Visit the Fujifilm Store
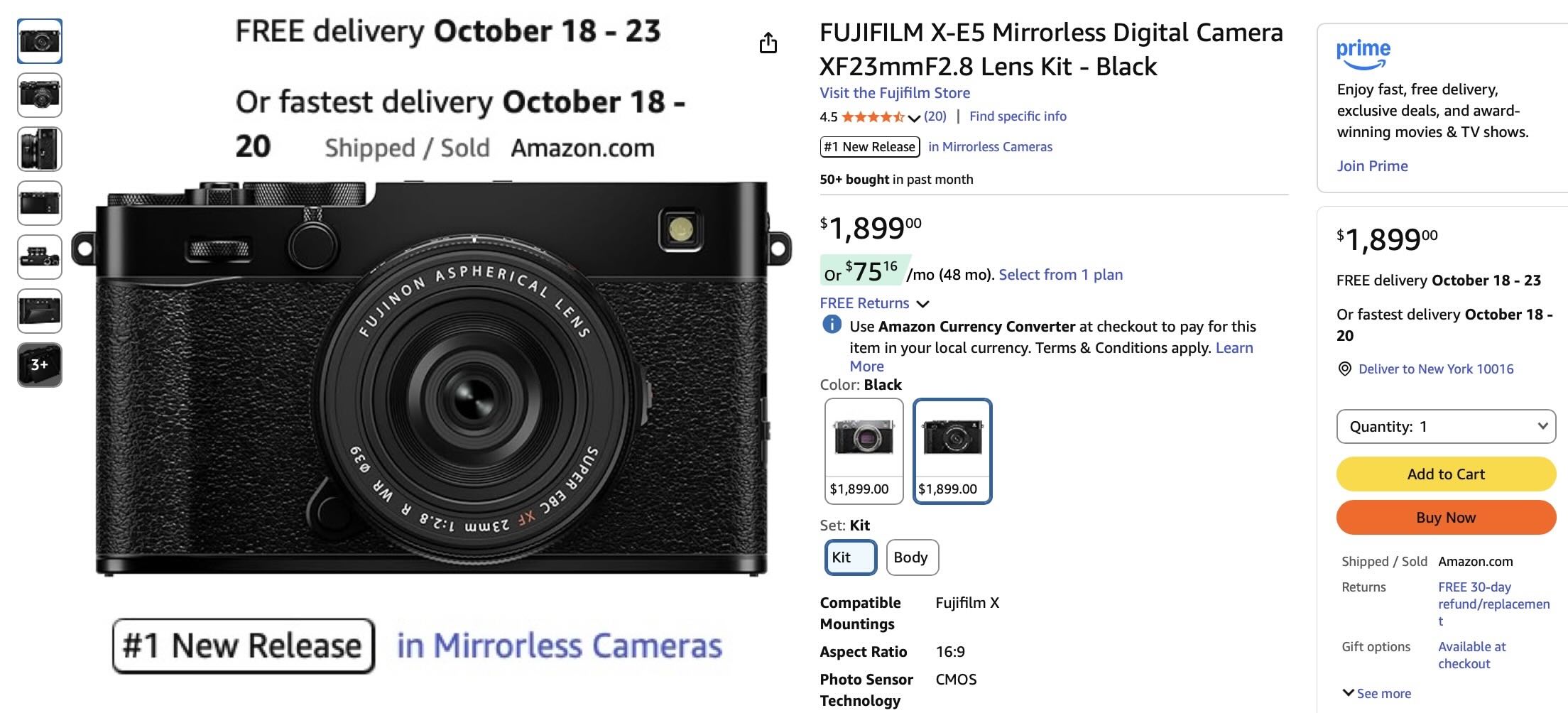The width and height of the screenshot is (1568, 713). 894,92
